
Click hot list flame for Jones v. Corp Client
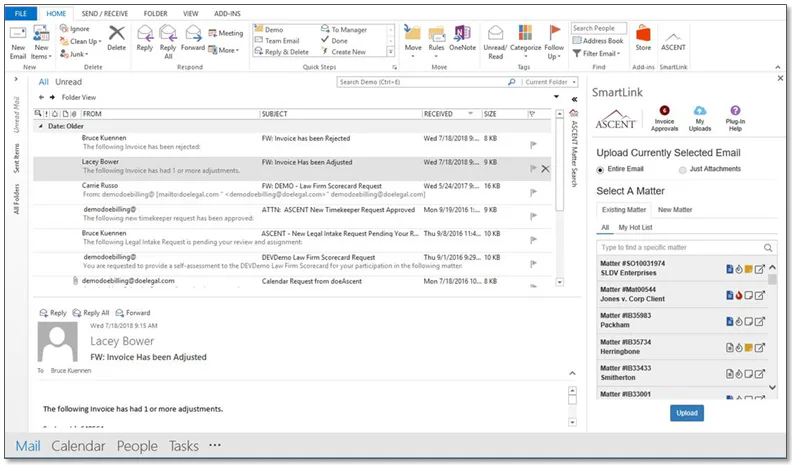[739, 295]
